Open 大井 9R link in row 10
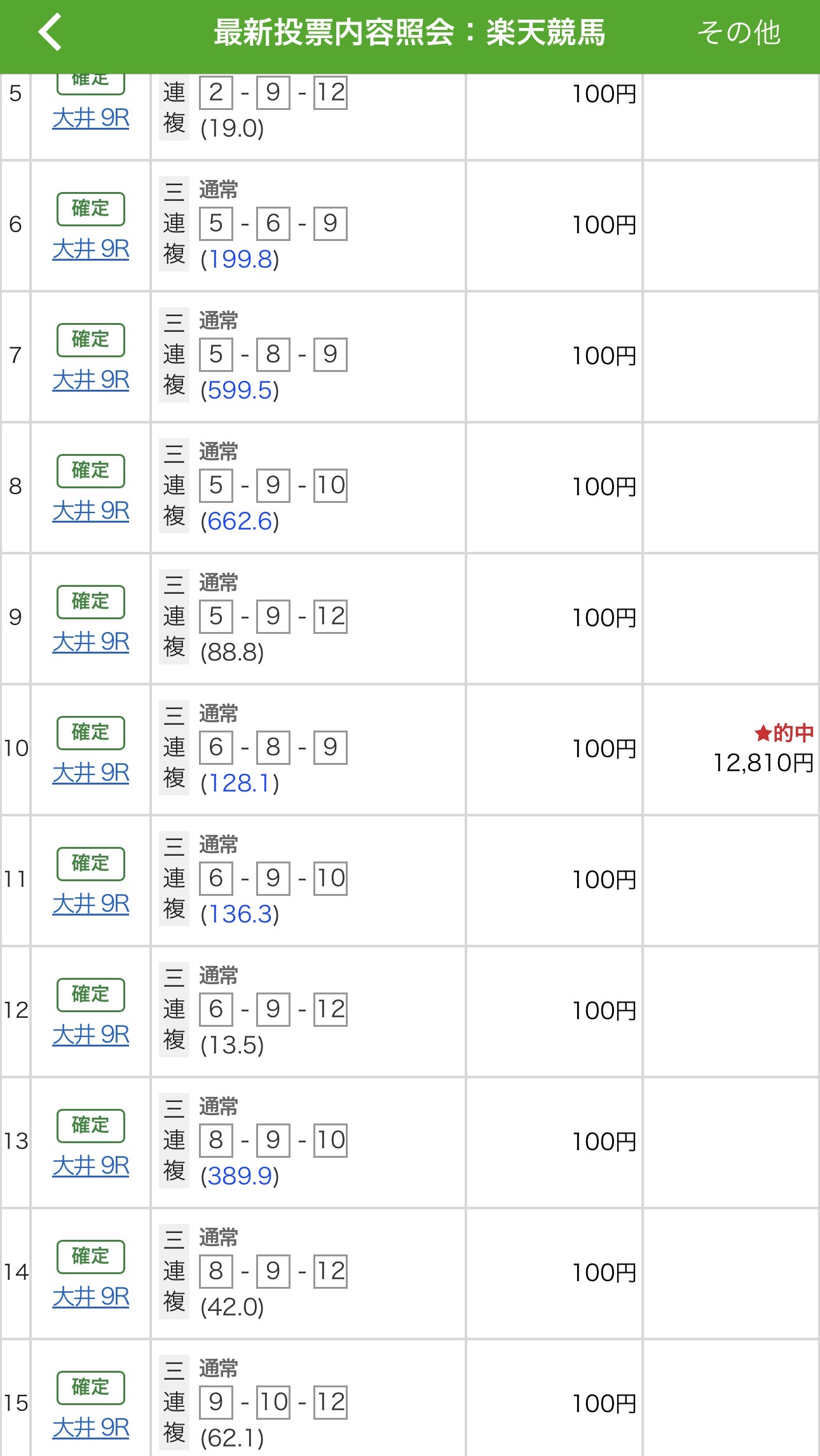 (x=91, y=773)
